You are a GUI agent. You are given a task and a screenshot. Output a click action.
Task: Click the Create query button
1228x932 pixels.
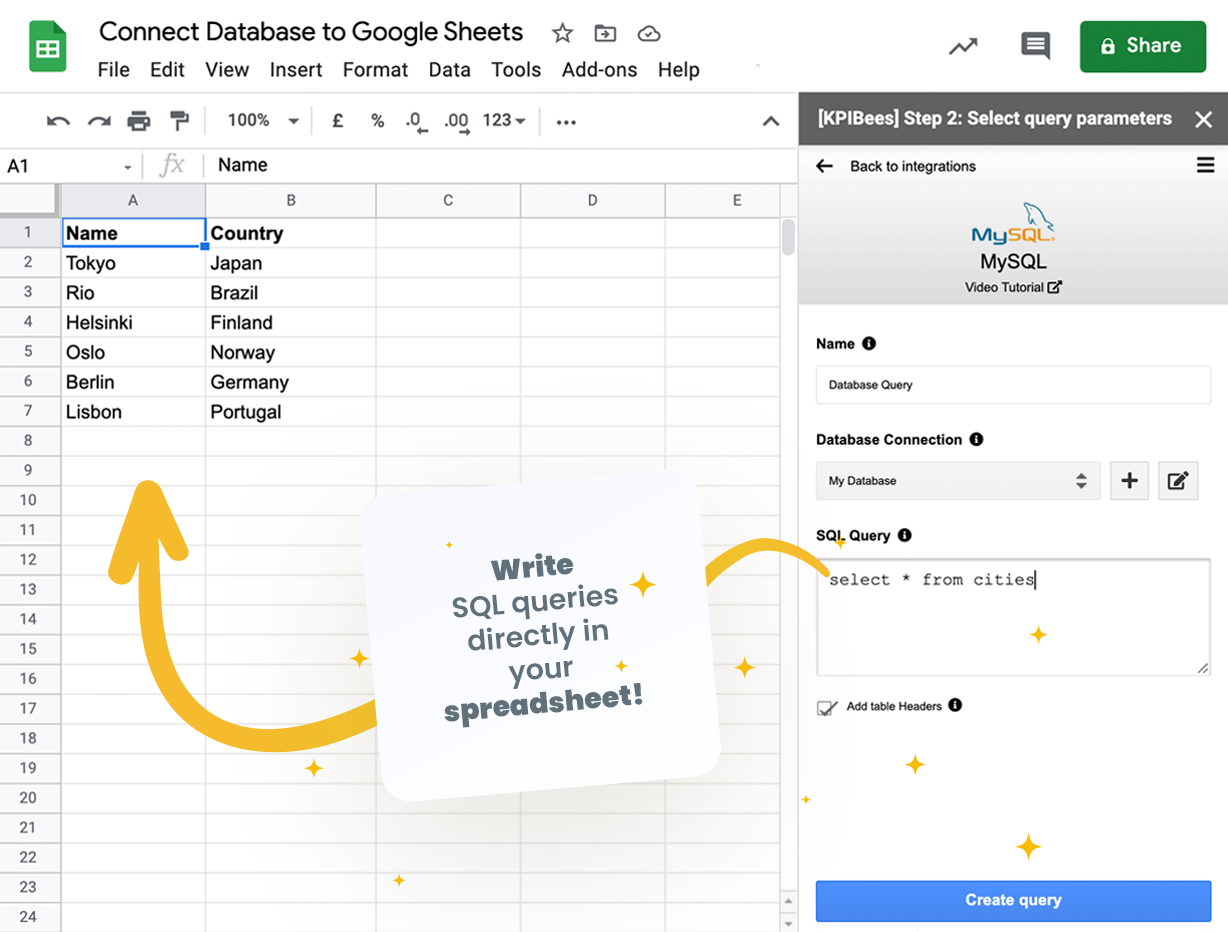click(x=1013, y=900)
